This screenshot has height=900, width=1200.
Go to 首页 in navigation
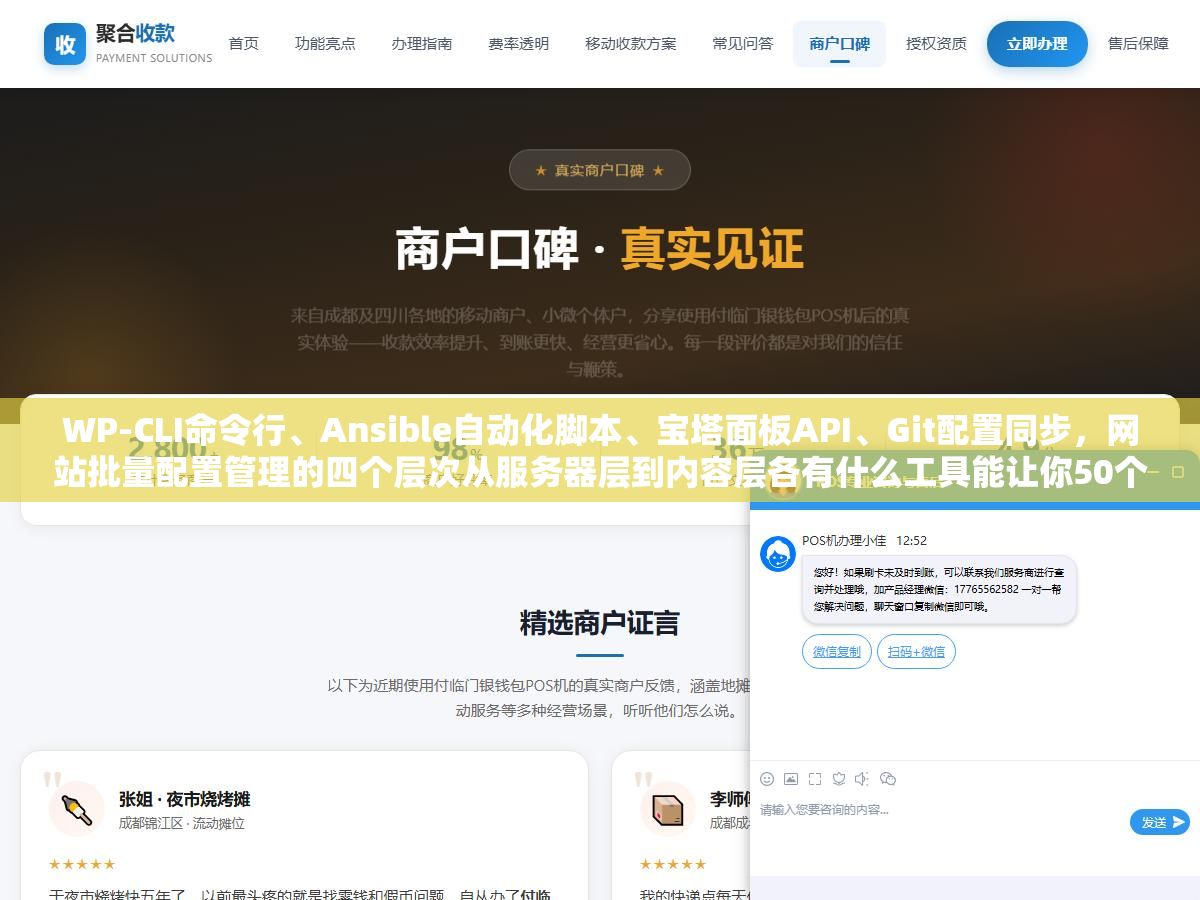pos(243,44)
